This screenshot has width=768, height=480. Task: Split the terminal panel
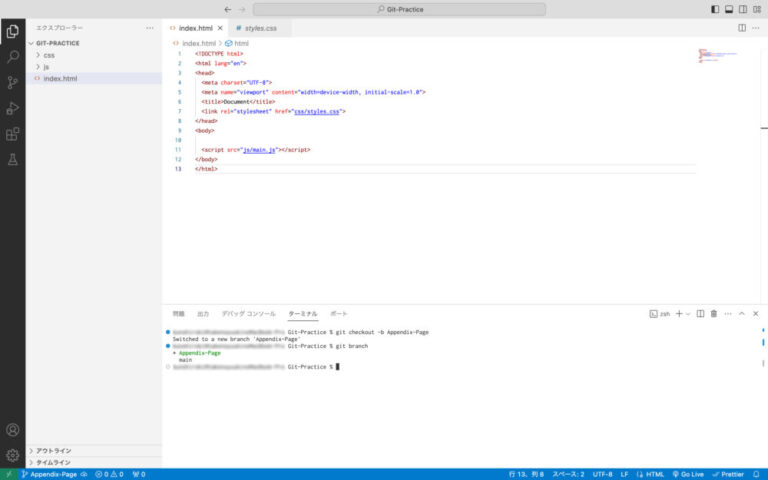coord(700,314)
